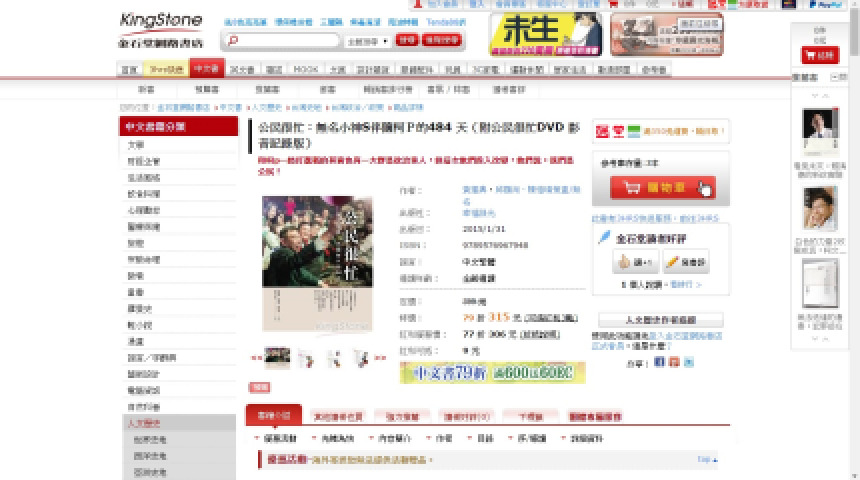
Task: Click the magnifier icon in search box
Action: coord(235,41)
